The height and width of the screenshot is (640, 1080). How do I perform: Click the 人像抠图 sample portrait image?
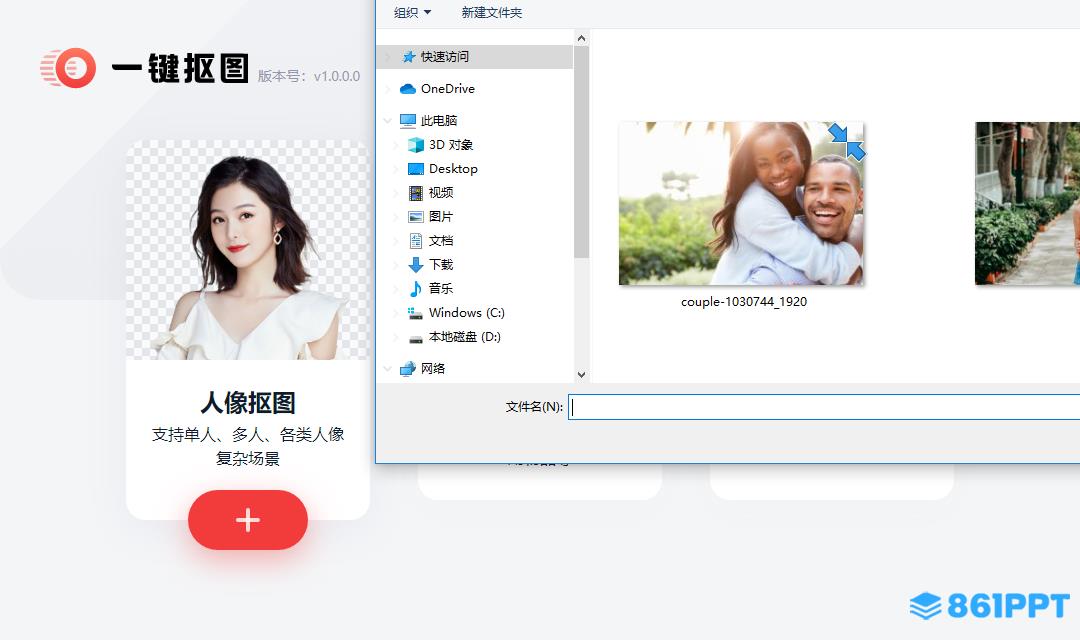(248, 250)
